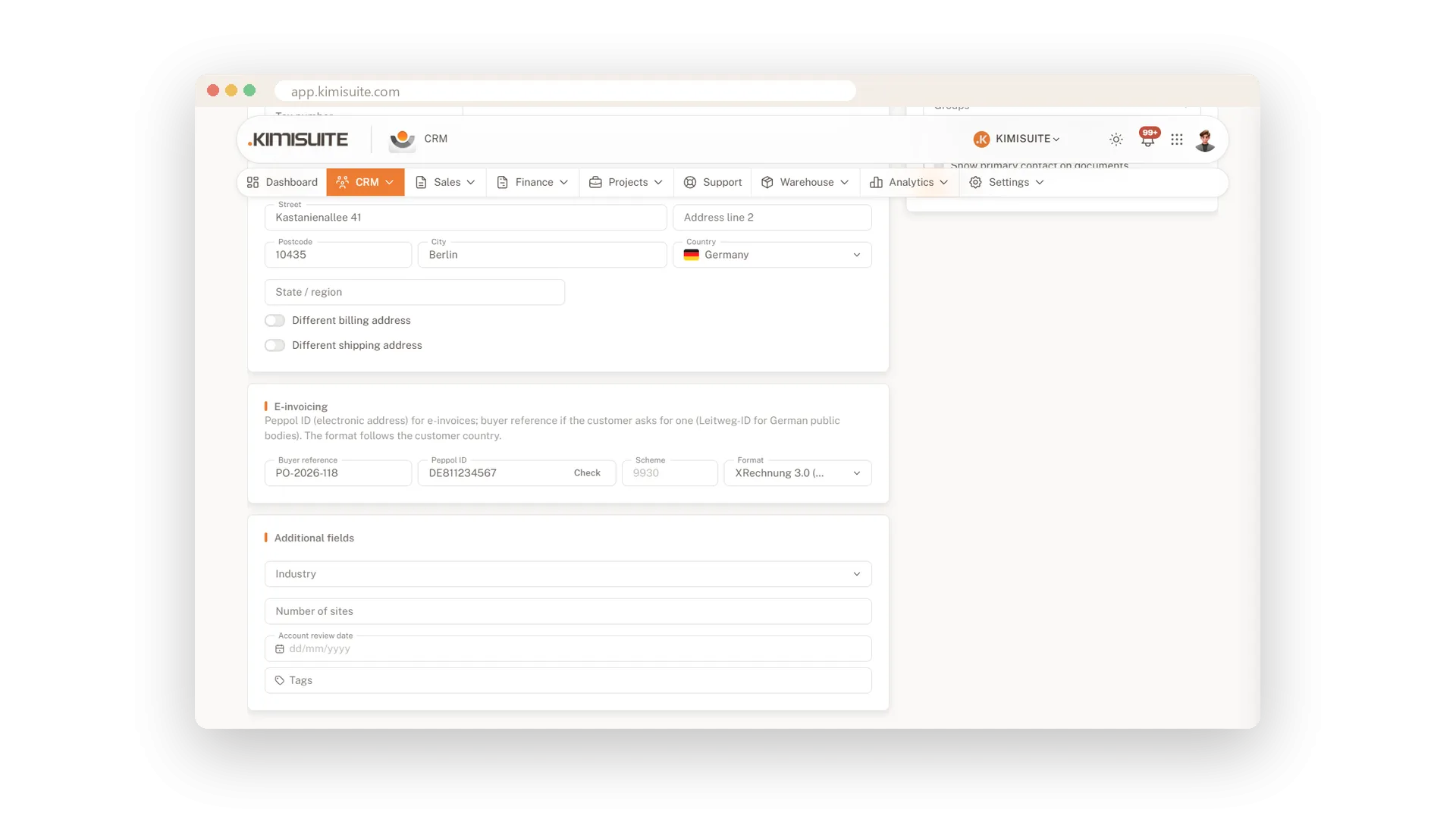1456x819 pixels.
Task: Open the apps grid launcher
Action: 1177,140
